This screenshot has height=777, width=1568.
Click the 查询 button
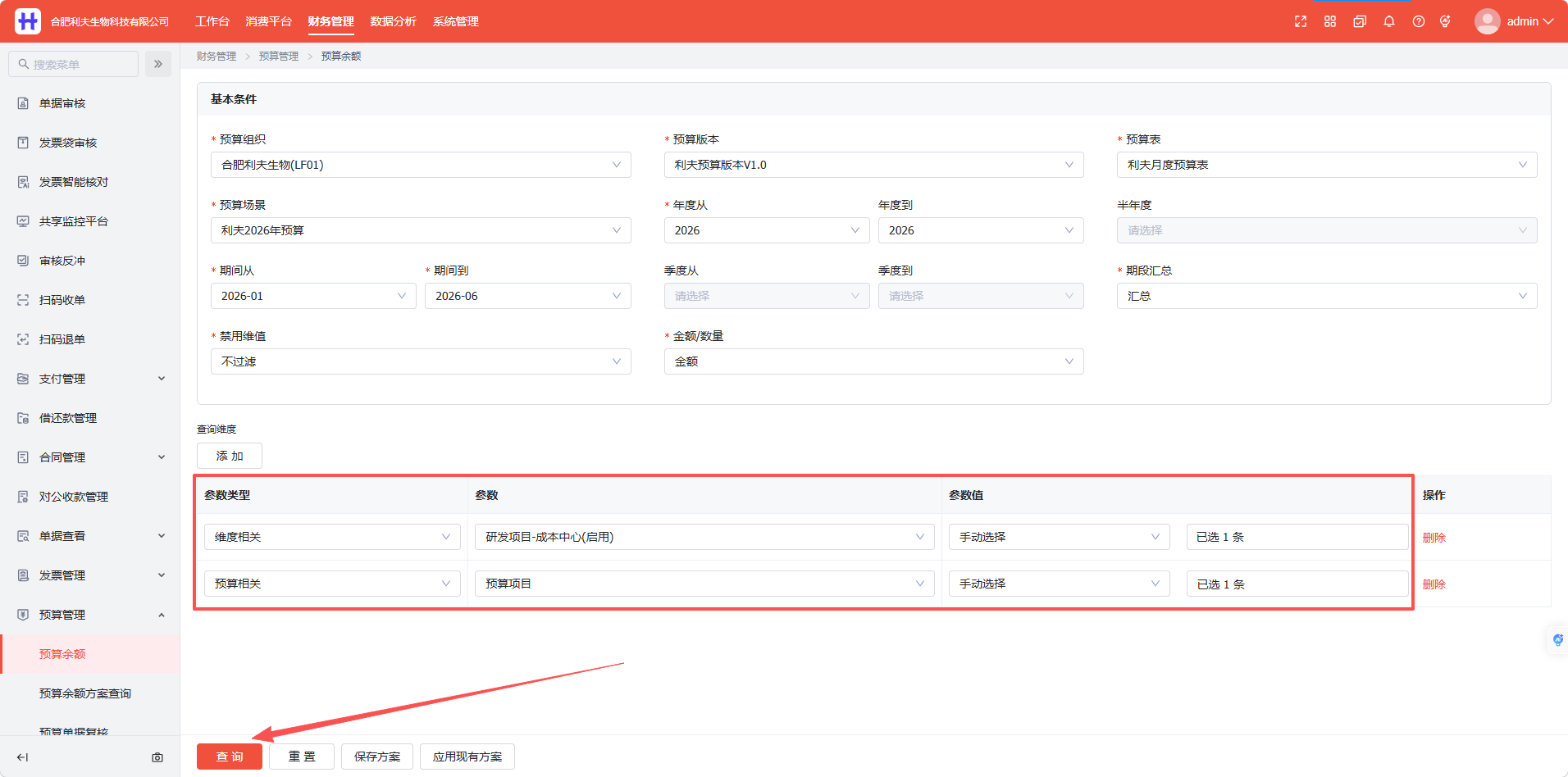[230, 757]
